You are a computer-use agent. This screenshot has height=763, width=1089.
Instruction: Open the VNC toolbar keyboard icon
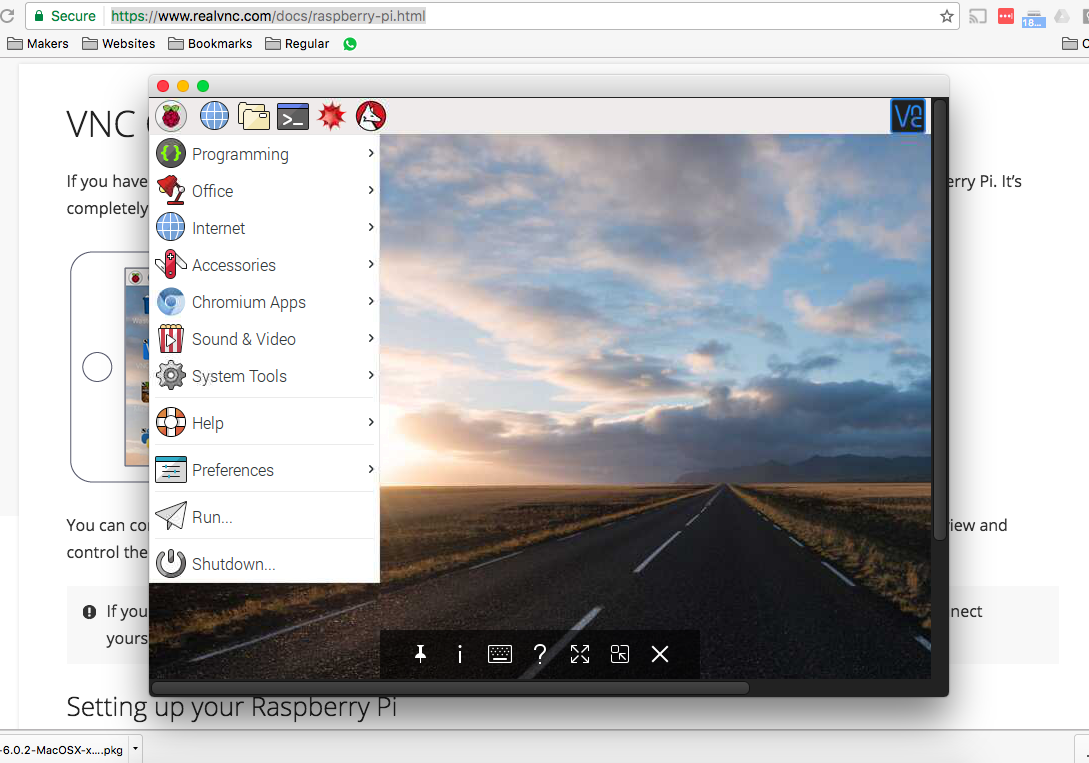click(500, 654)
